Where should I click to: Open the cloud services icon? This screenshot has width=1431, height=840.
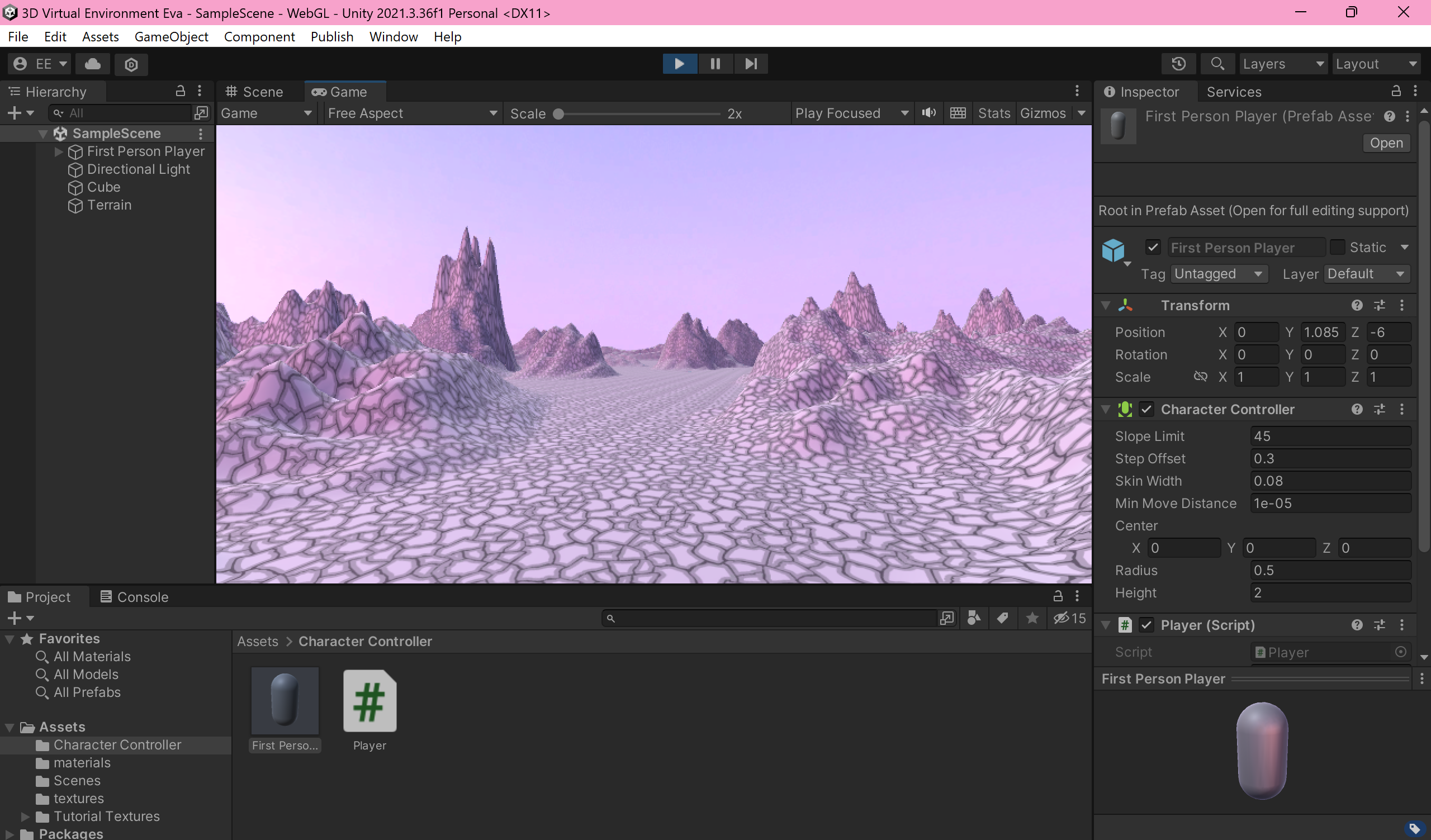coord(93,64)
